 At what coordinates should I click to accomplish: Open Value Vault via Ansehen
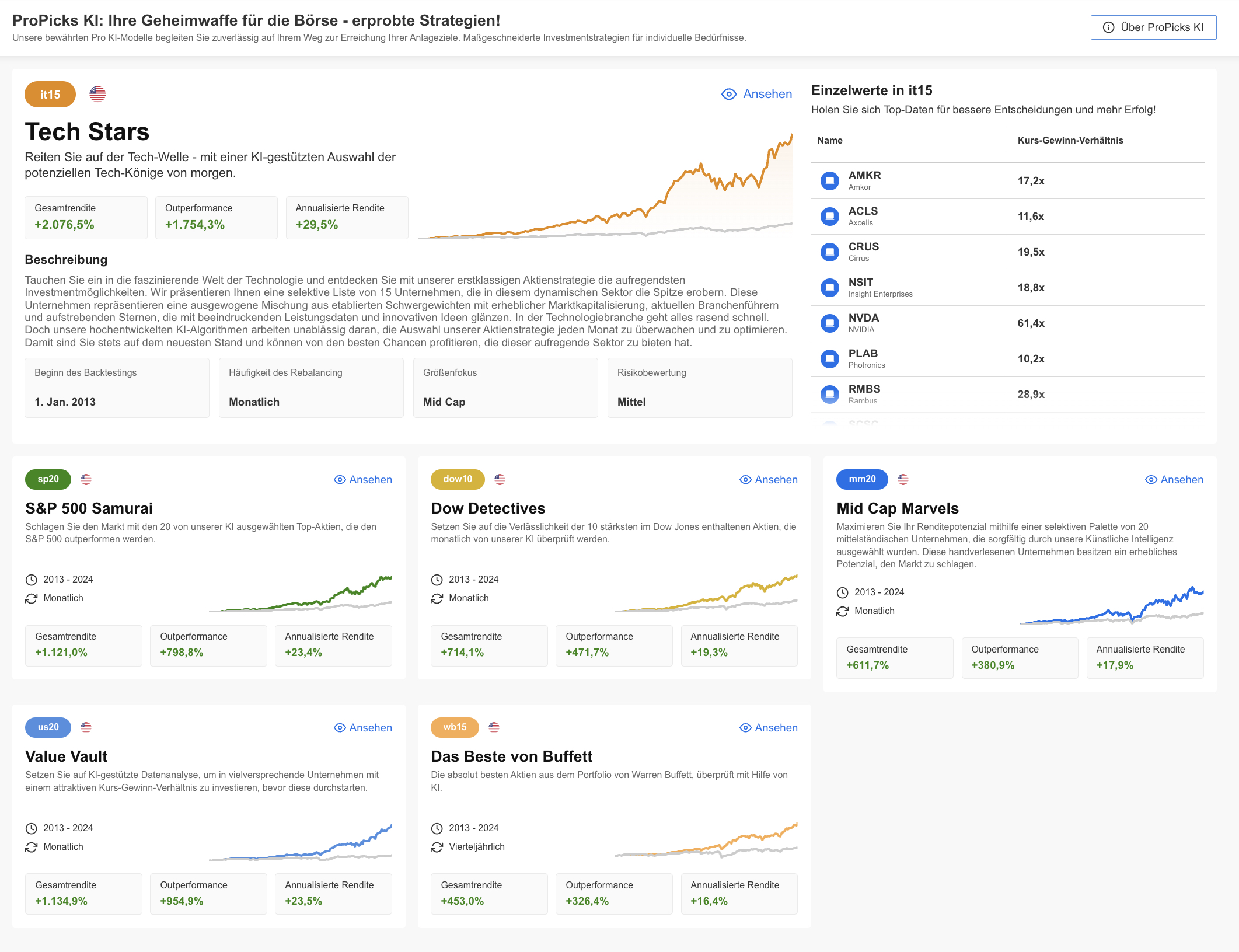point(363,728)
